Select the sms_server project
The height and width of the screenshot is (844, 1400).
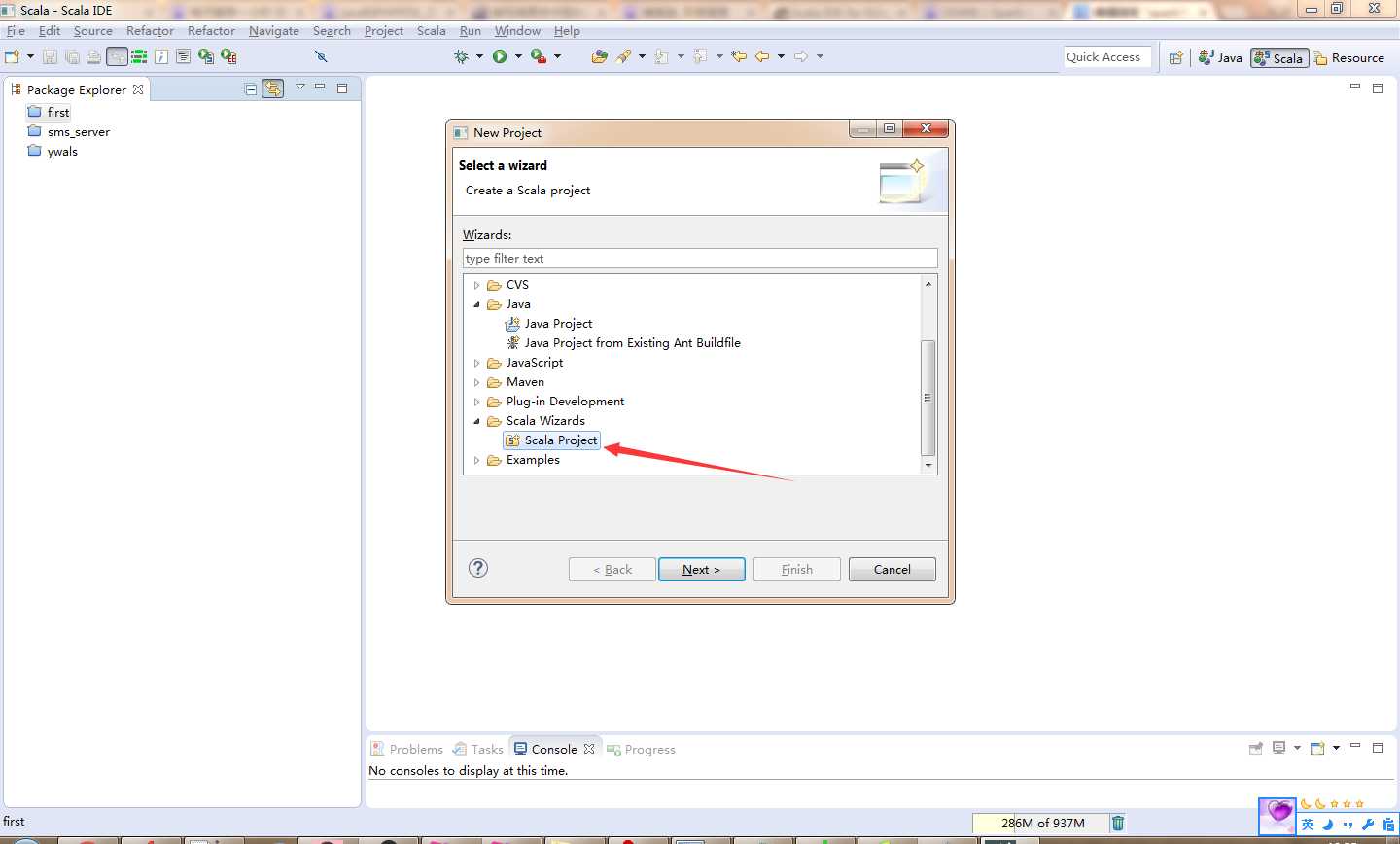69,132
